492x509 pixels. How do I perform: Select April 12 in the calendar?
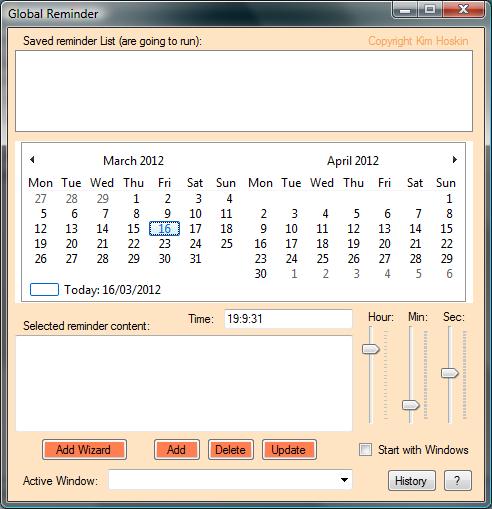coord(353,229)
